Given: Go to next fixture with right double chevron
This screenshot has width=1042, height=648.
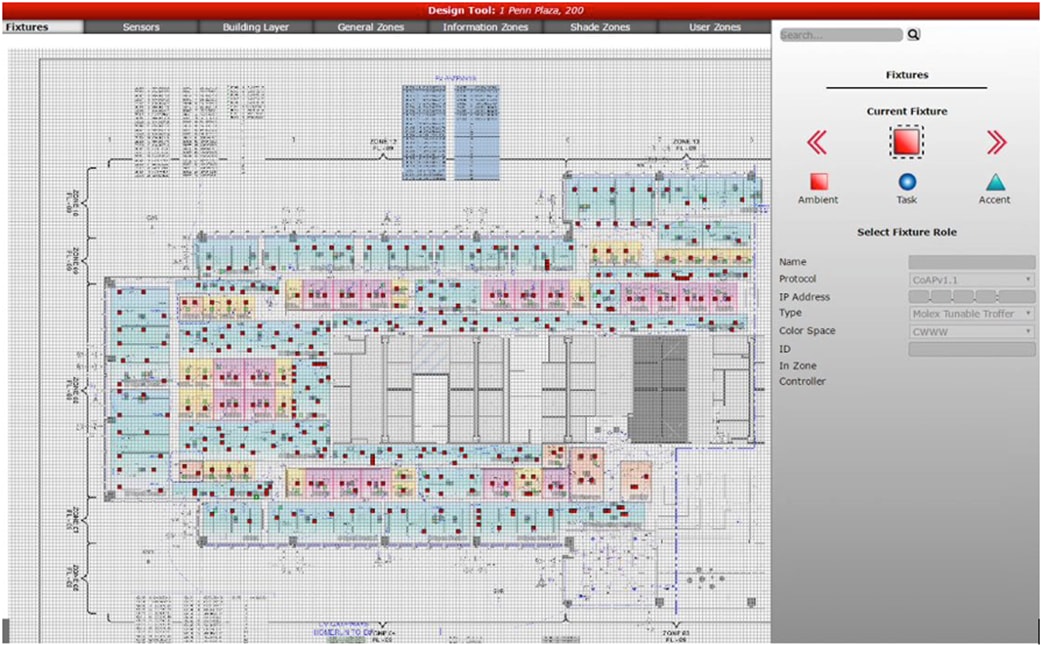Looking at the screenshot, I should coord(996,142).
